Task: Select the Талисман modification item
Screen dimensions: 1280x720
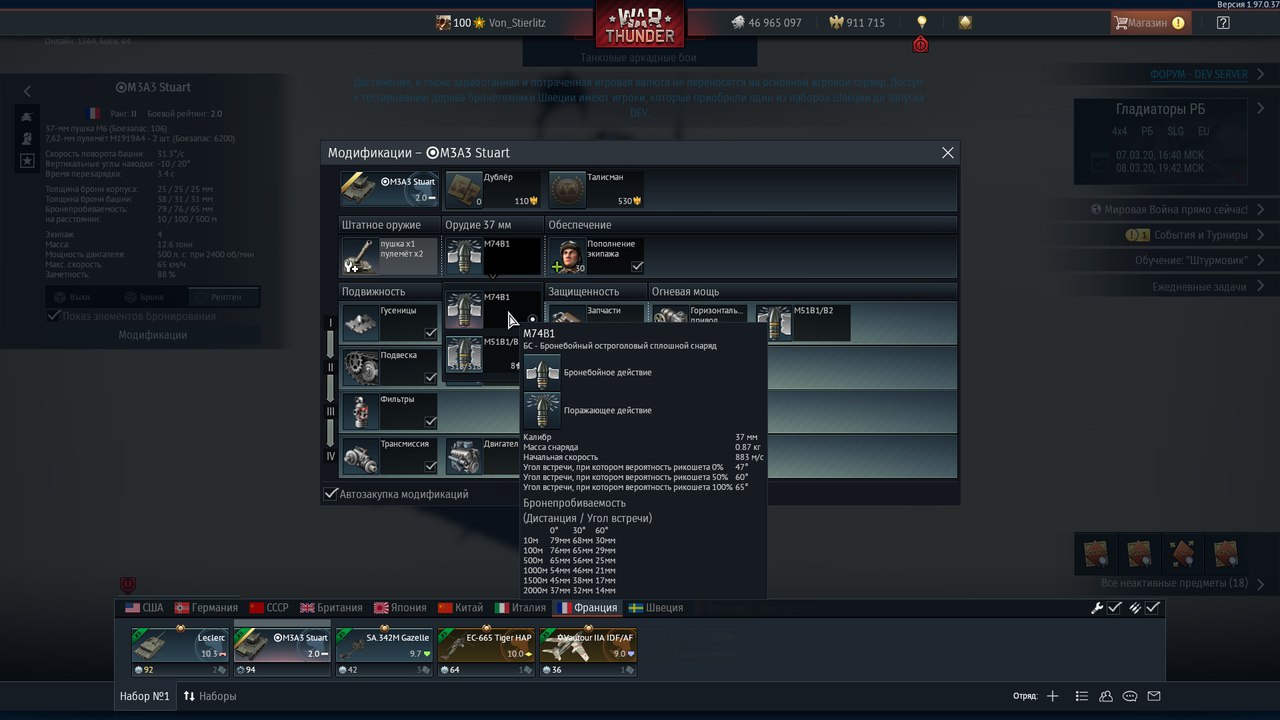Action: (596, 189)
